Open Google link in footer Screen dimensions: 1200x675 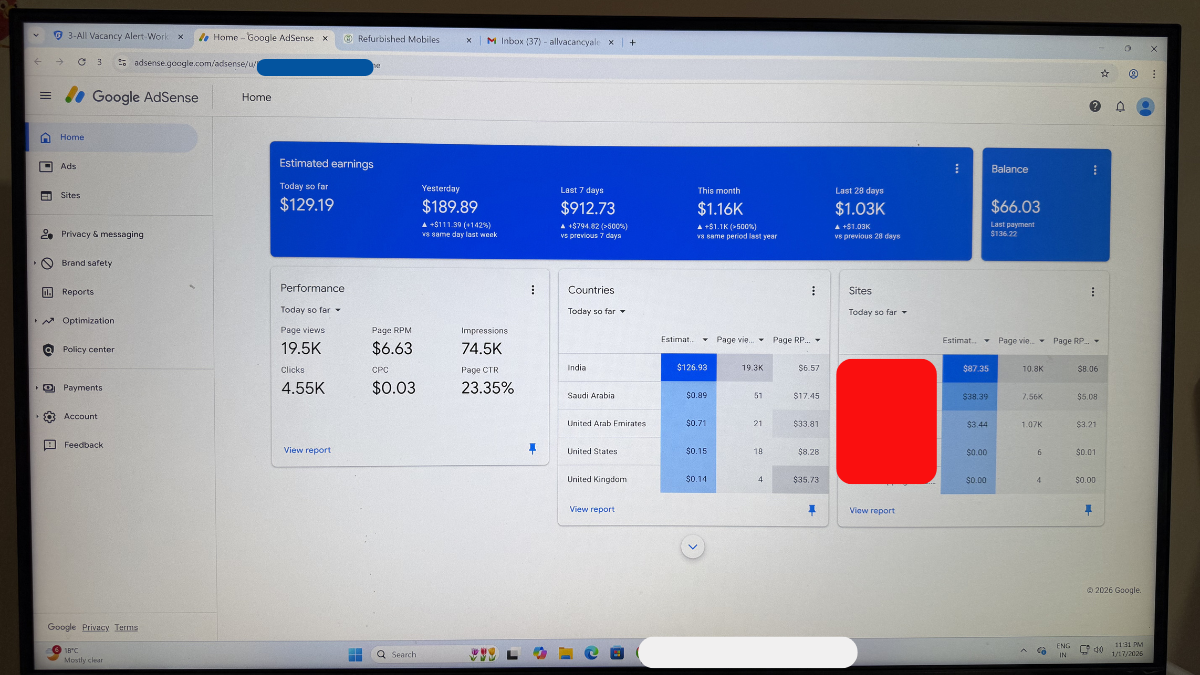62,627
